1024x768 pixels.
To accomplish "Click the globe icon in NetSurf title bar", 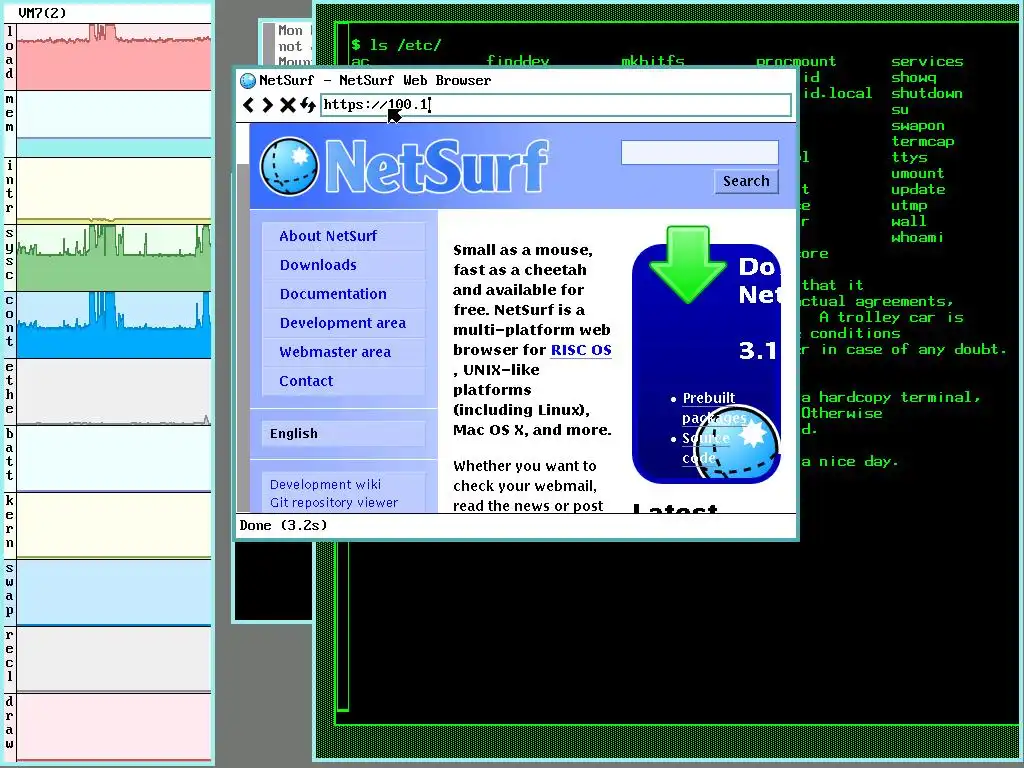I will click(248, 80).
